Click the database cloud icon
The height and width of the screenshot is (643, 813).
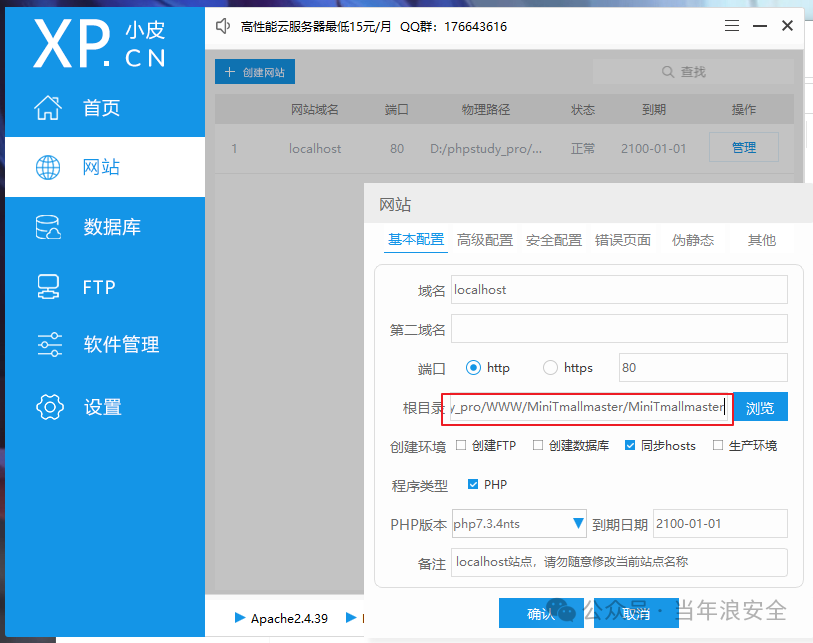(48, 227)
